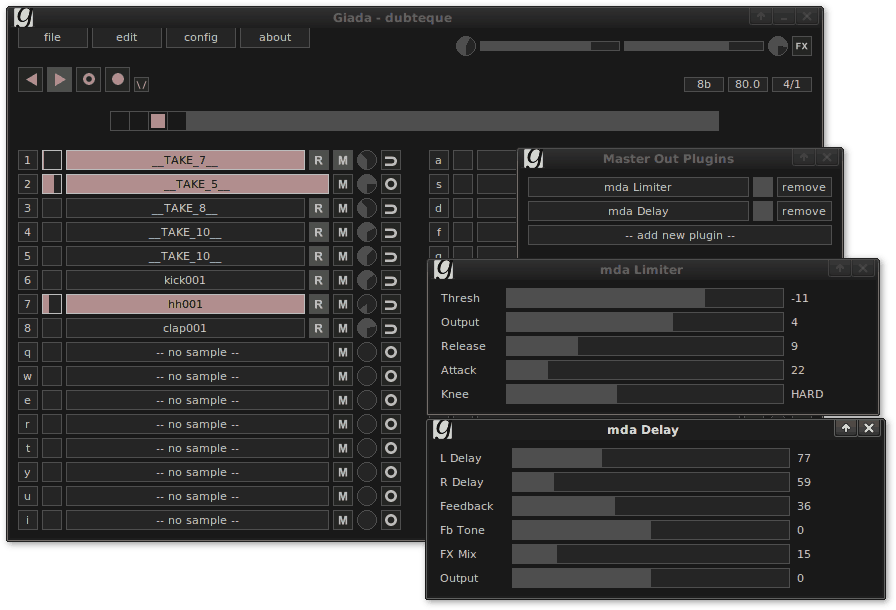Screen dimensions: 896x610
Task: Change loop mode for channel 1
Action: [x=391, y=160]
